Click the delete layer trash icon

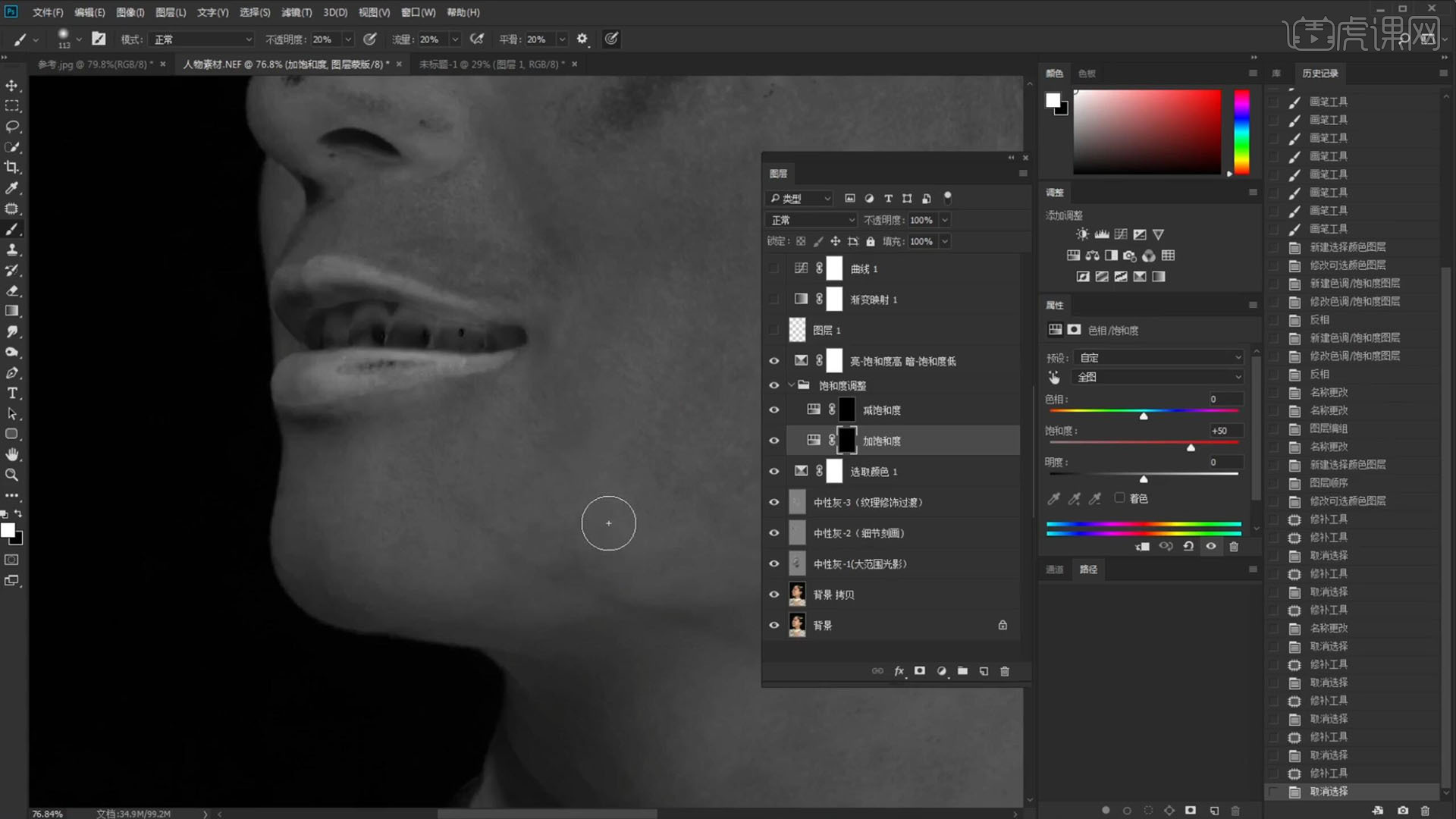[x=1005, y=671]
